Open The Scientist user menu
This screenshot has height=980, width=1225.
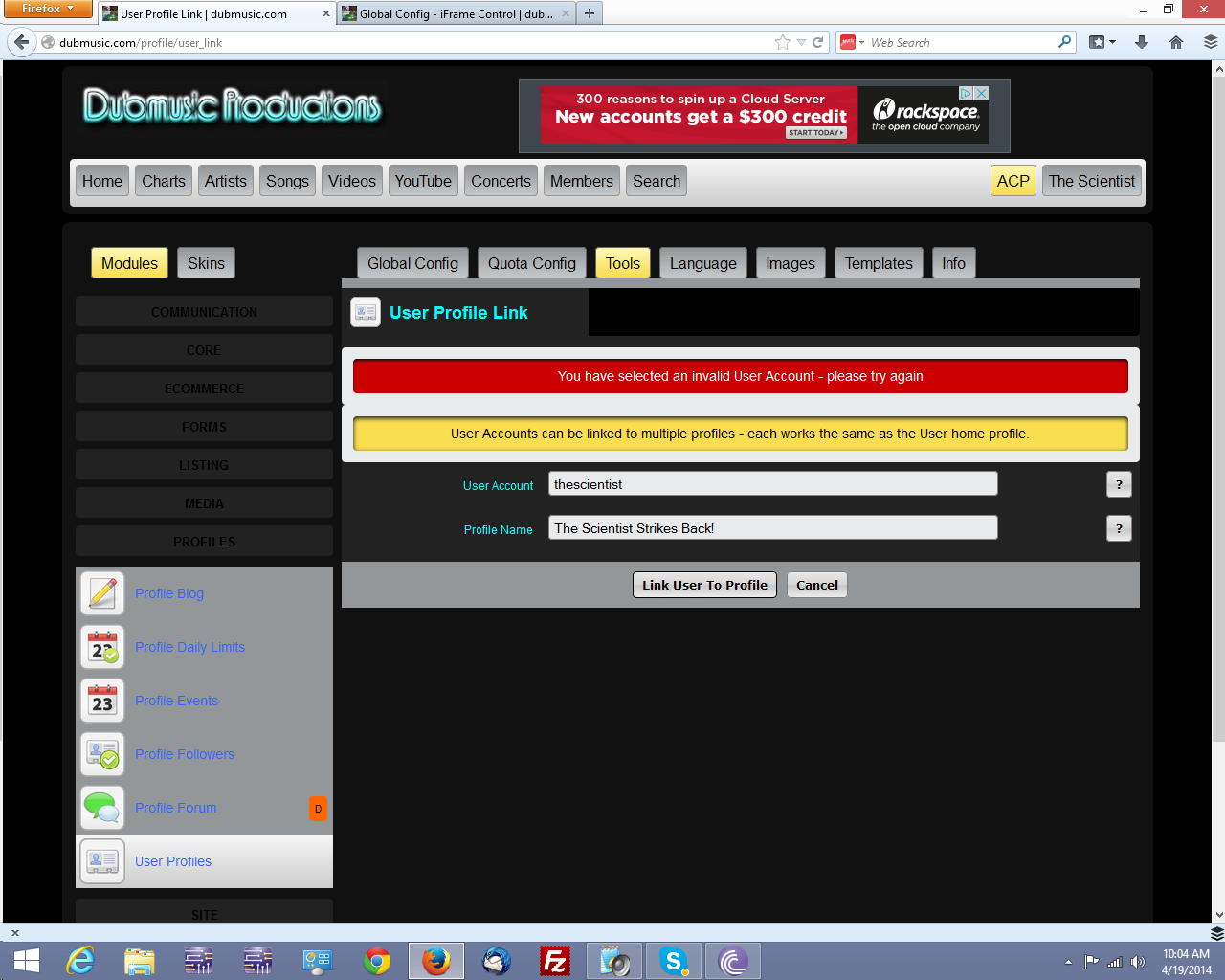coord(1092,181)
